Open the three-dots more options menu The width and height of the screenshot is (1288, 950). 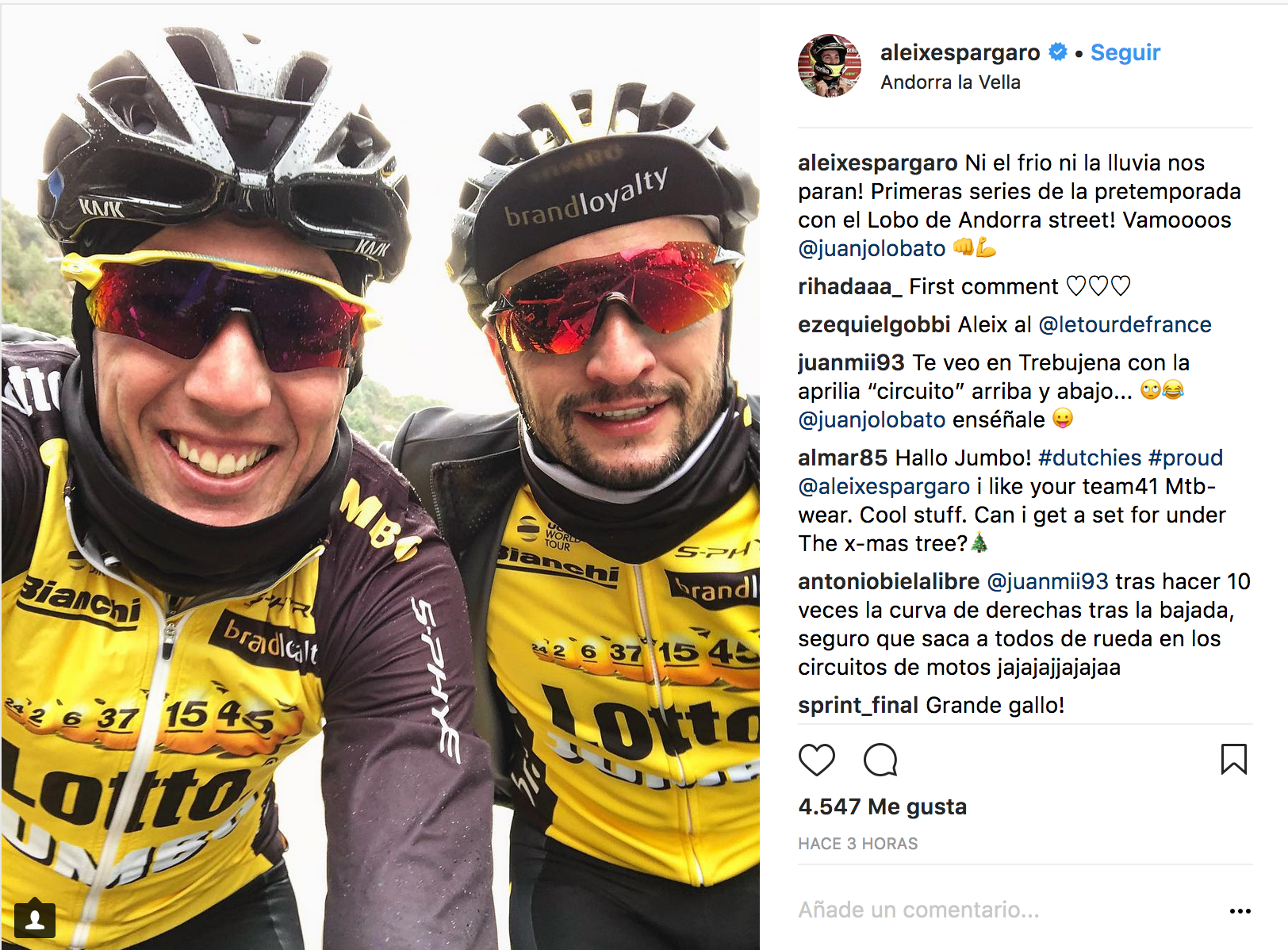tap(1240, 911)
